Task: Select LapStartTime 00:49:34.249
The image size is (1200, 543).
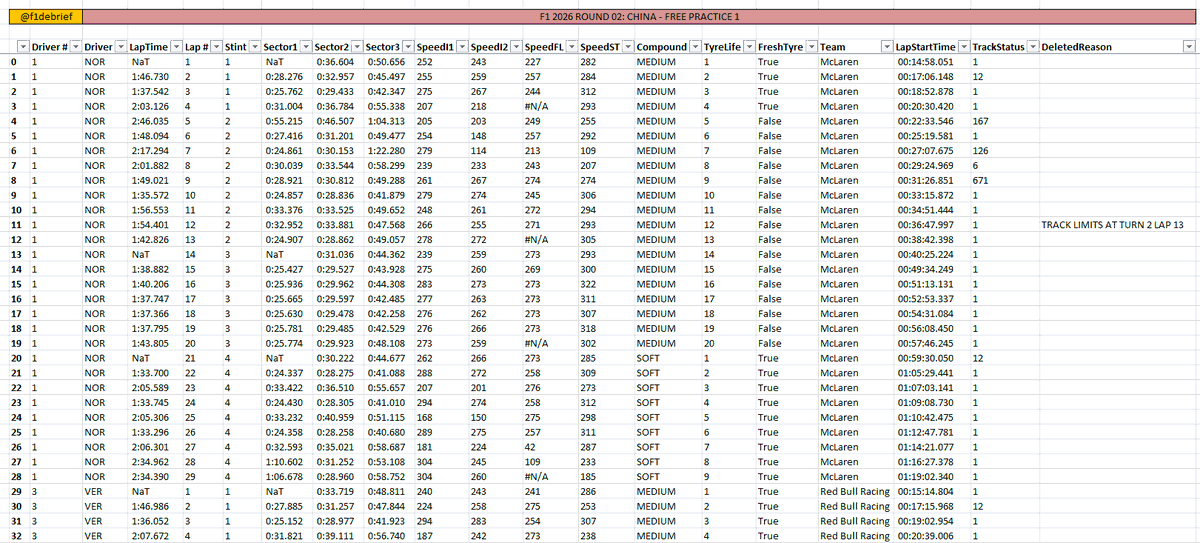Action: pos(925,271)
